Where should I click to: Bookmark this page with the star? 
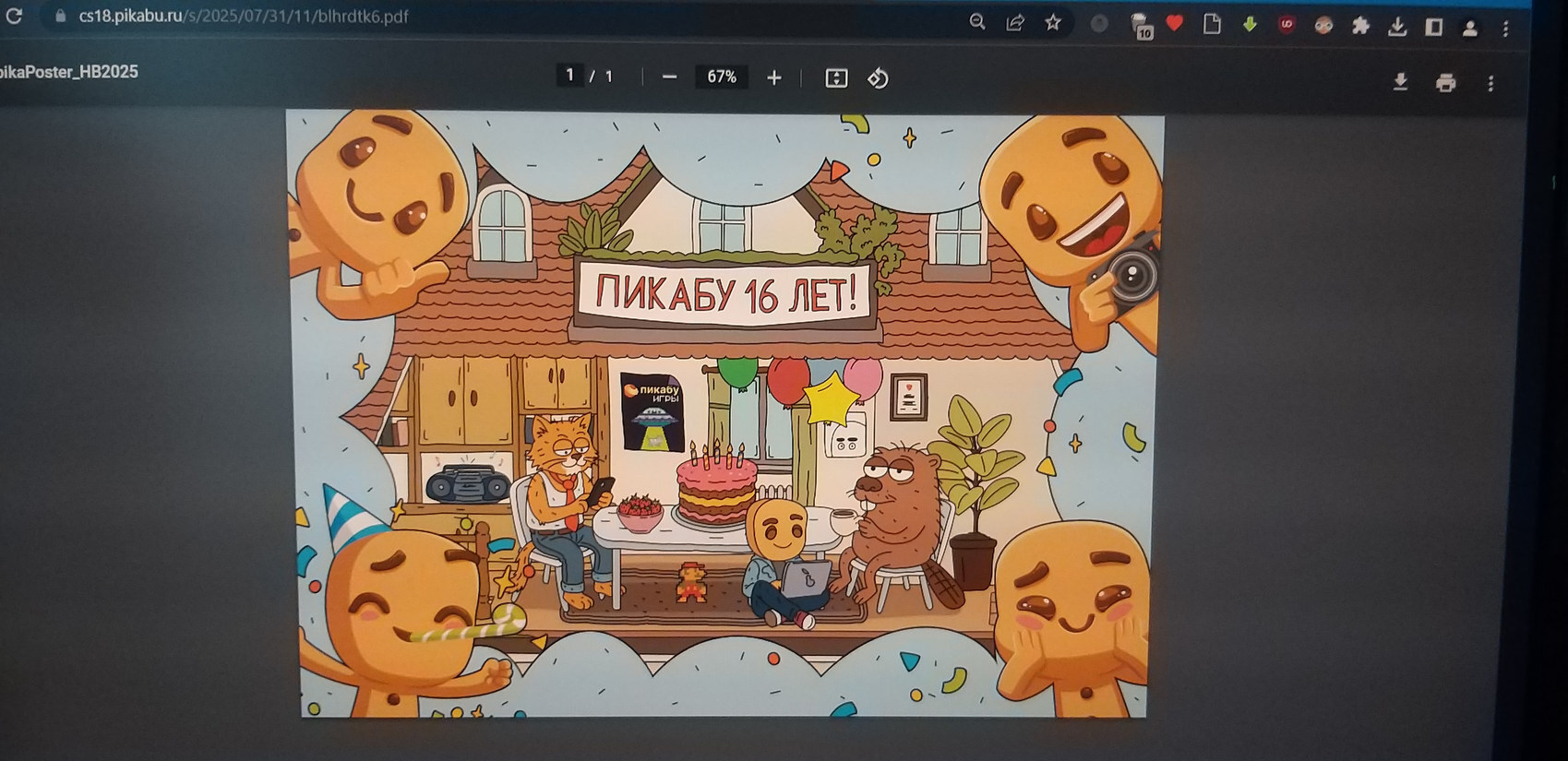tap(1053, 23)
